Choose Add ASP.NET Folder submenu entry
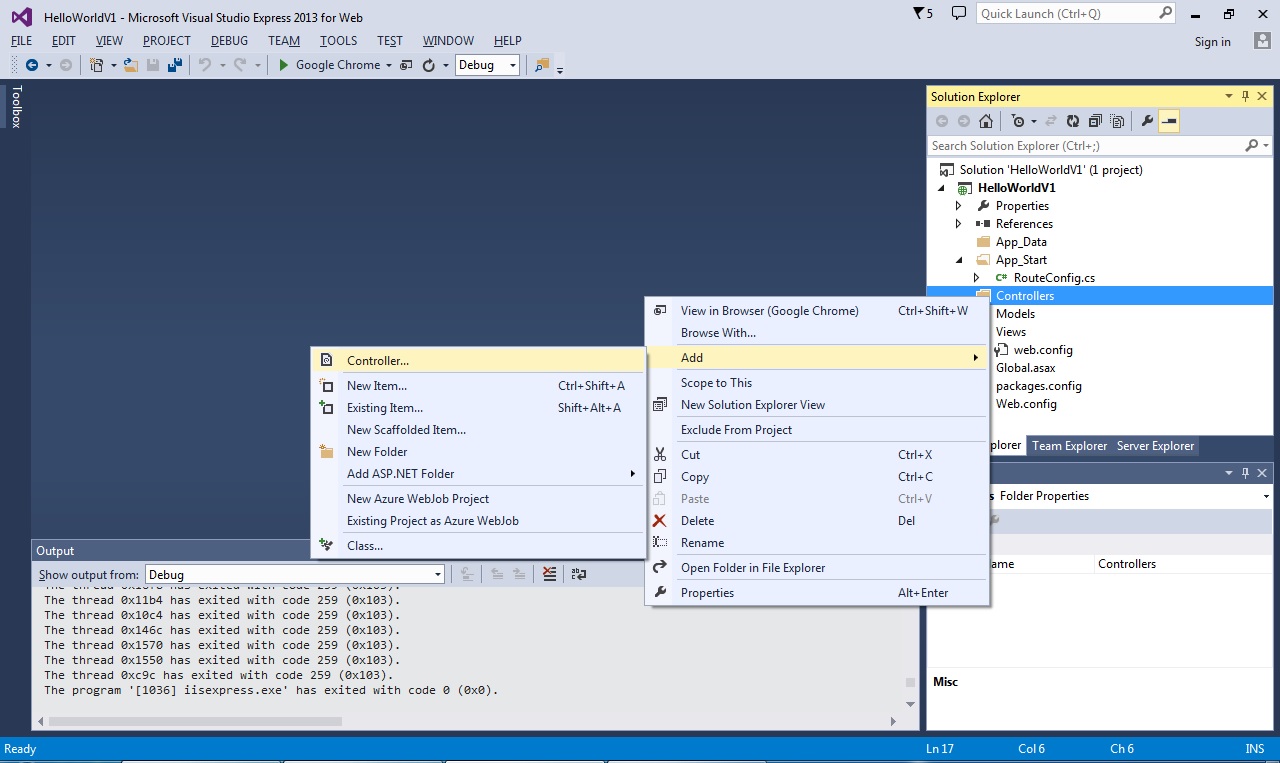Viewport: 1280px width, 763px height. 478,474
